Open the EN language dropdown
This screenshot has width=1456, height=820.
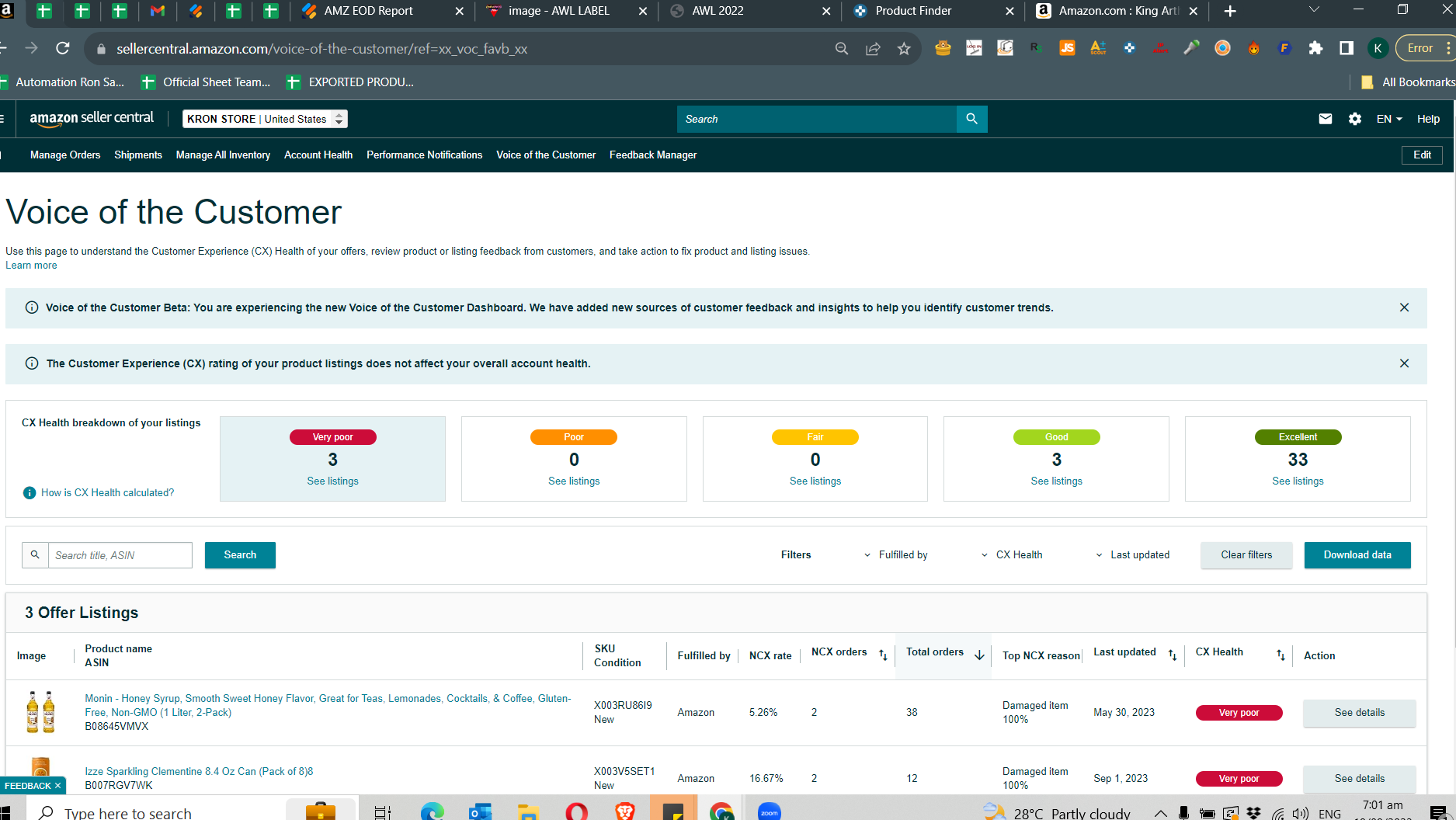pos(1389,119)
